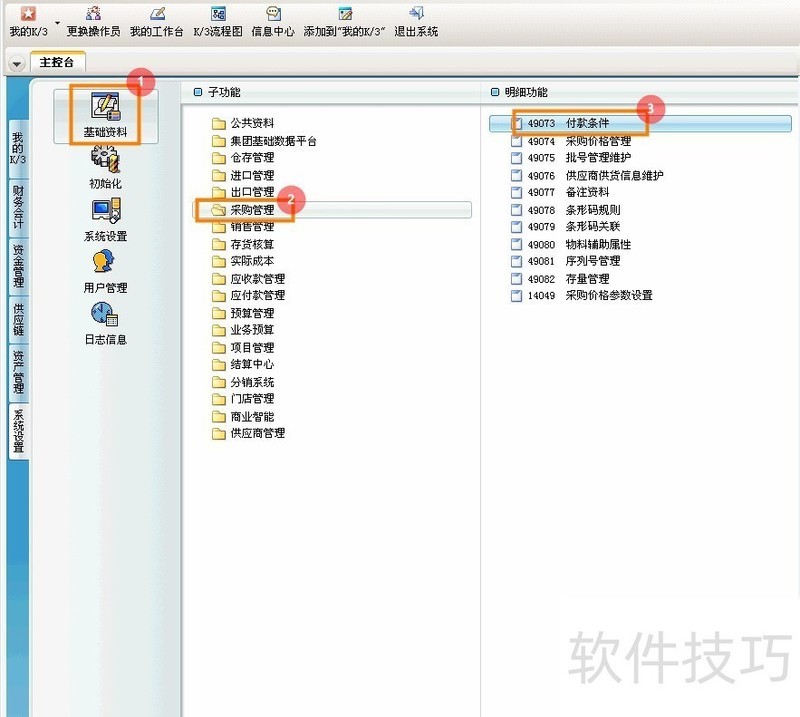Select the 初始化 gear icon
Screen dimensions: 800x717
click(105, 165)
